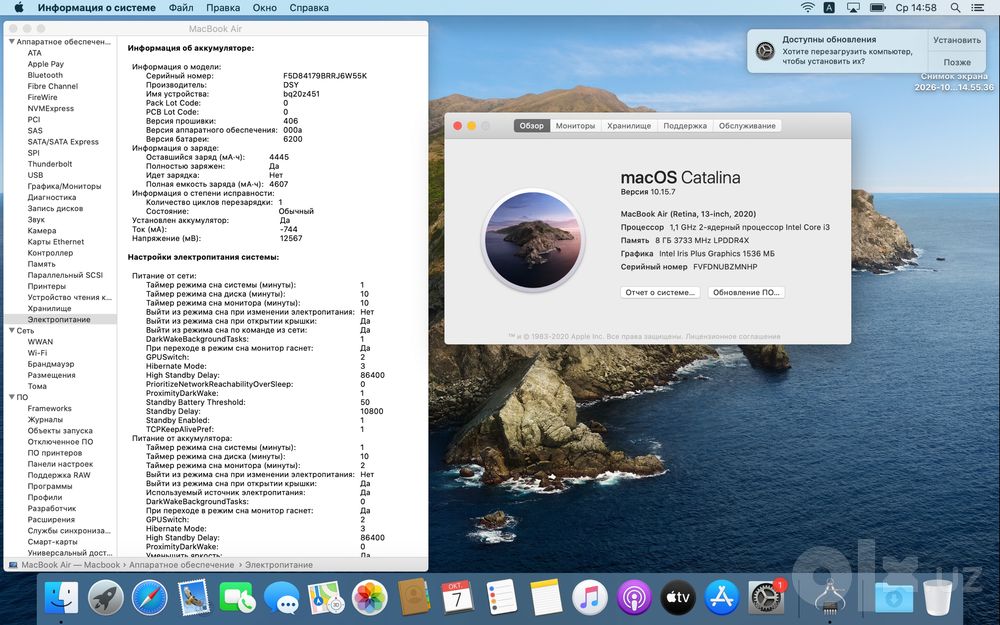Collapse the Аппаратное обеспечение tree section
The width and height of the screenshot is (1000, 625).
11,41
